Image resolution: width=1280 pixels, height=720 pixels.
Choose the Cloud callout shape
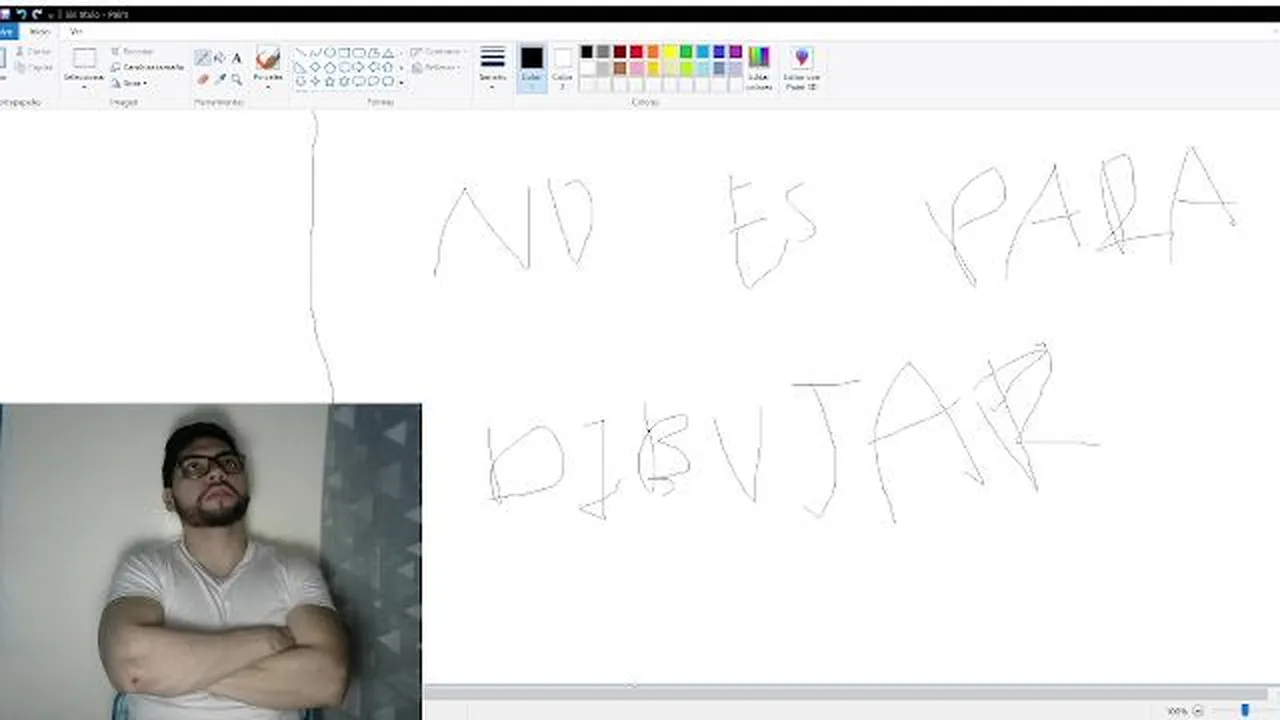tap(388, 80)
